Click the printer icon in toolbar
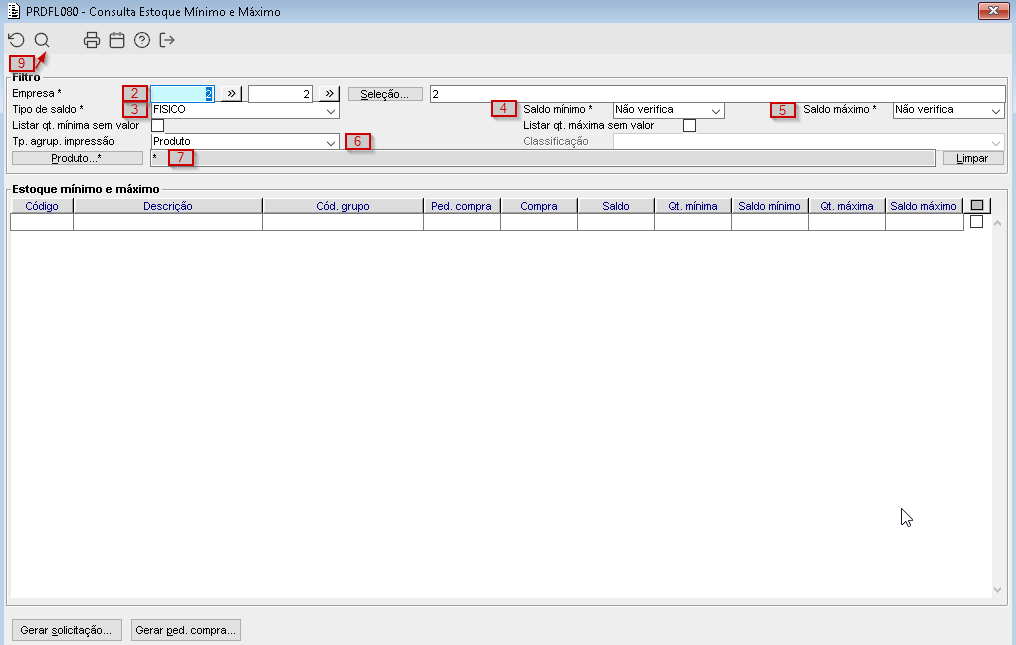The width and height of the screenshot is (1016, 645). (92, 40)
